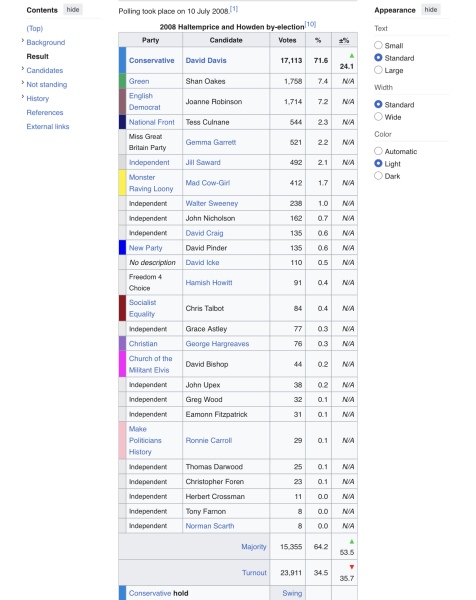476x600 pixels.
Task: Open Hamish Howitt candidate link
Action: (x=209, y=282)
